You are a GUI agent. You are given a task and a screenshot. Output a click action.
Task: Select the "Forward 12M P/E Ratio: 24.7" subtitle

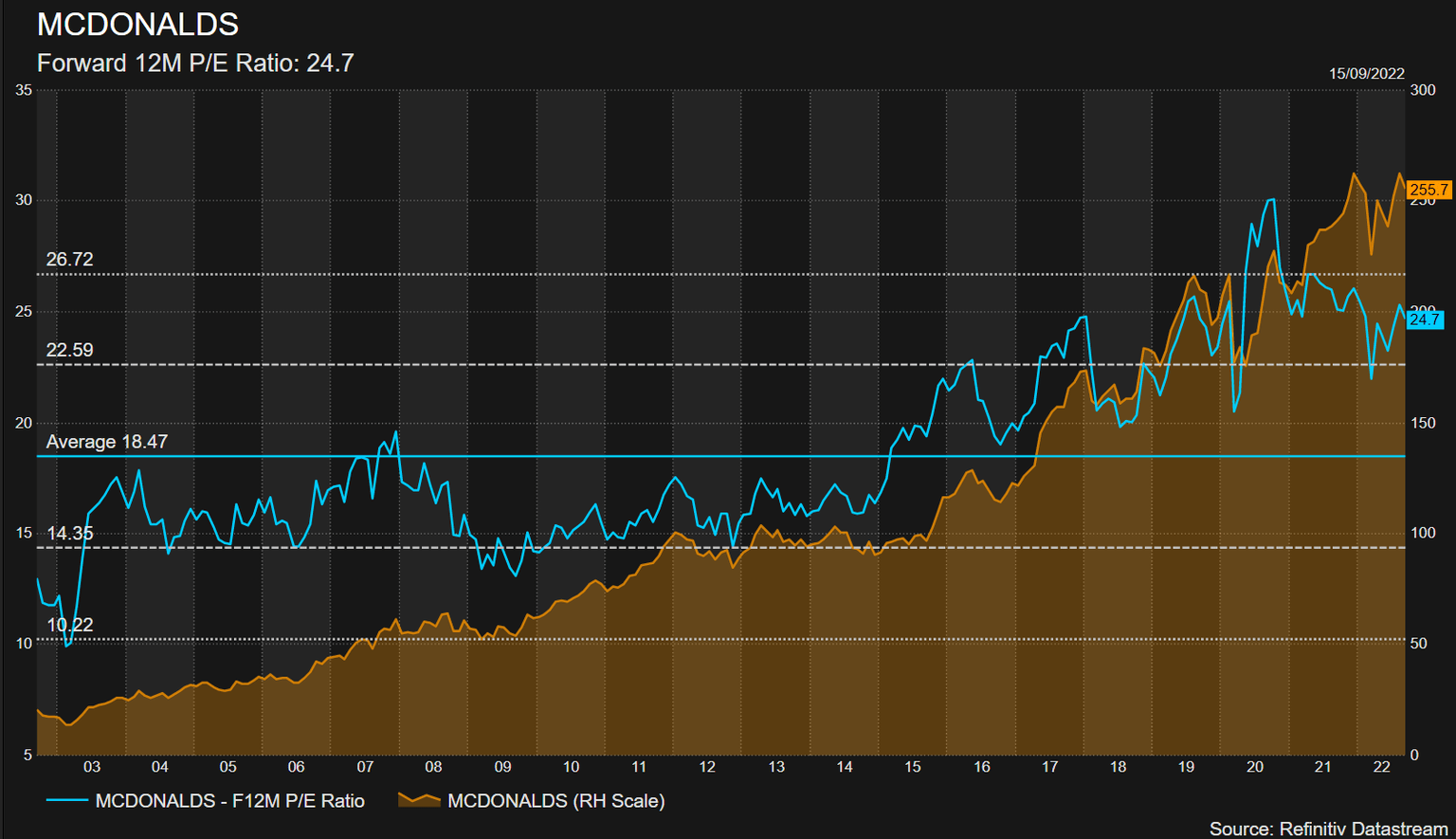coord(195,64)
